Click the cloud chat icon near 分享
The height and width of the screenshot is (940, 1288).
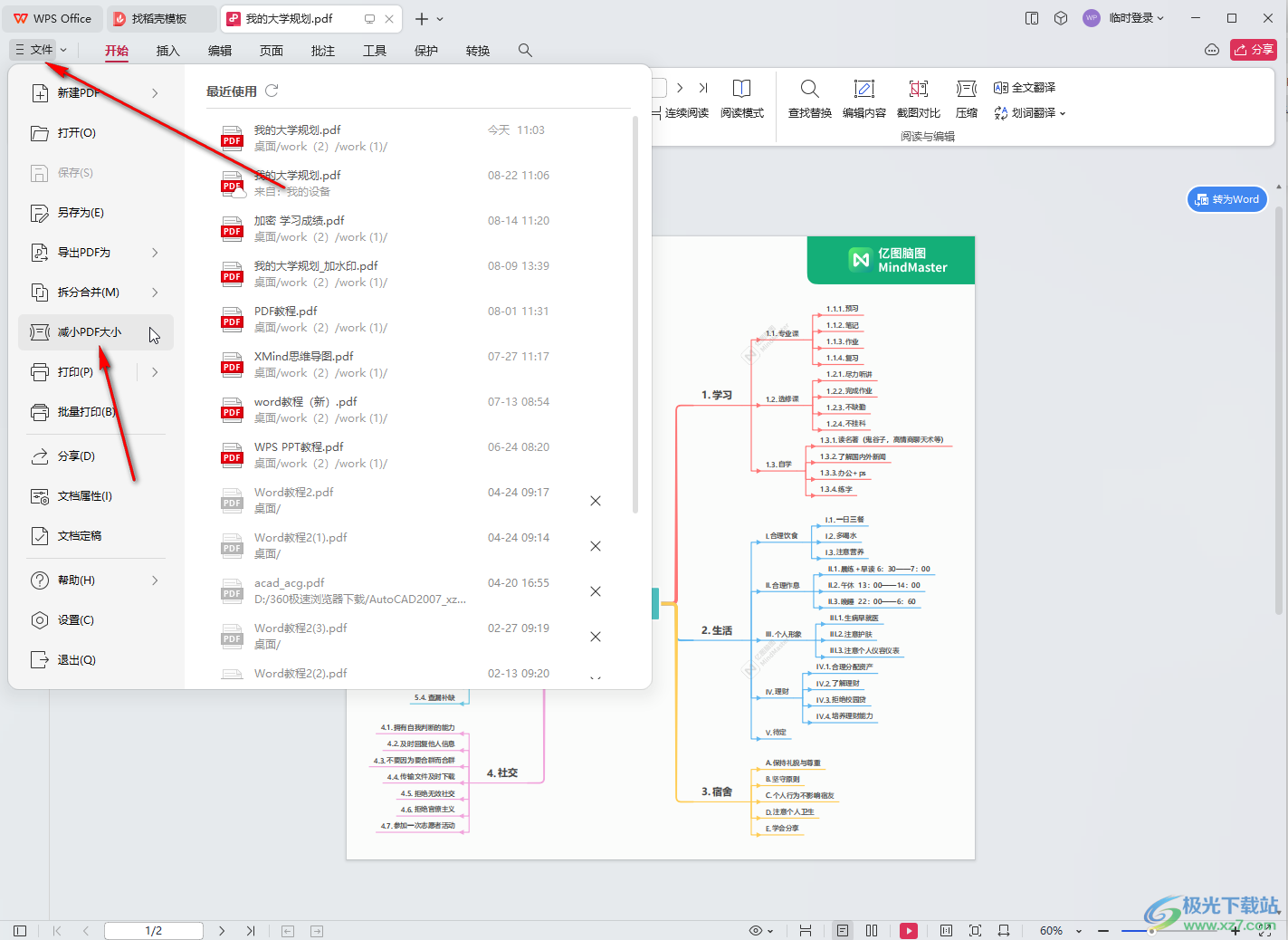coord(1212,50)
